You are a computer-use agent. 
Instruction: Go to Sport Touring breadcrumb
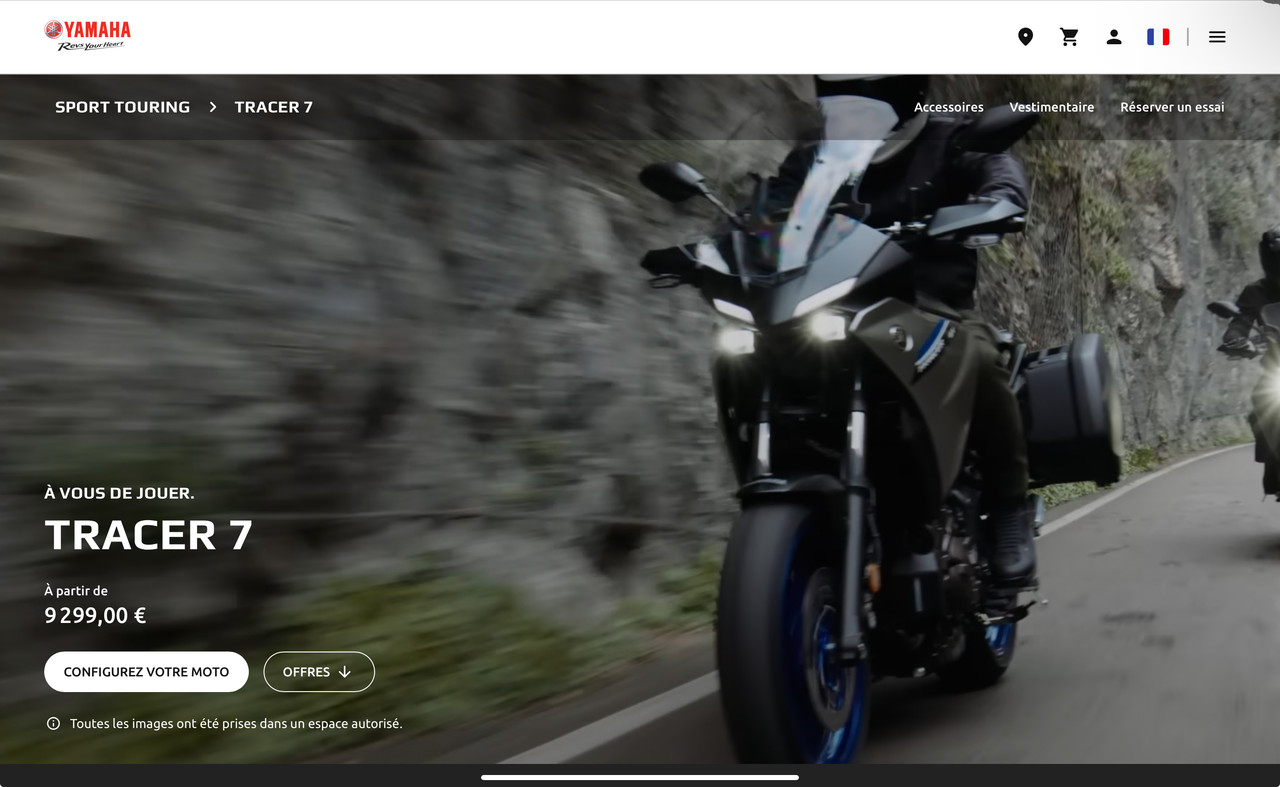[x=122, y=107]
